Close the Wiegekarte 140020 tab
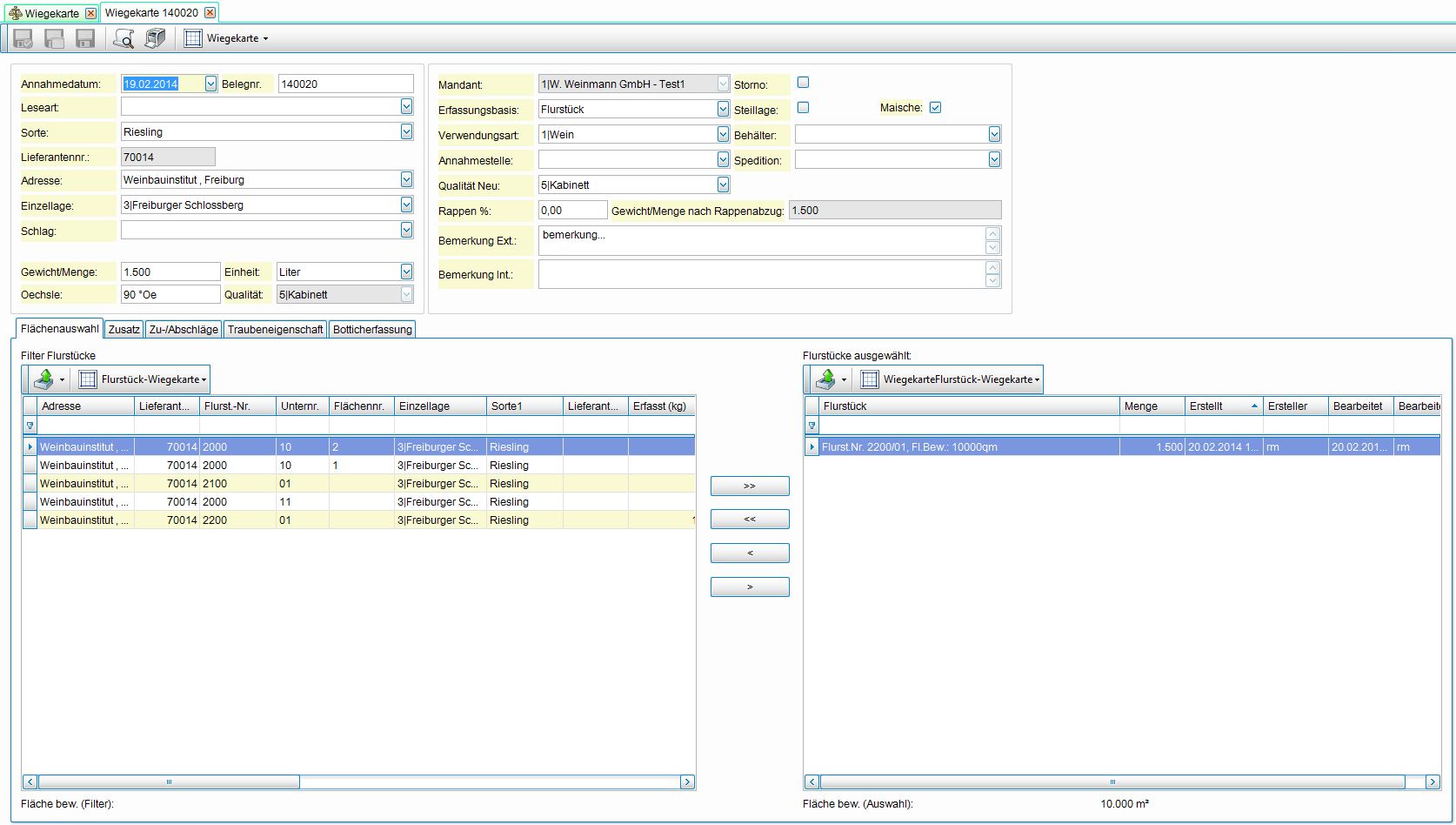Image resolution: width=1456 pixels, height=825 pixels. pyautogui.click(x=210, y=13)
